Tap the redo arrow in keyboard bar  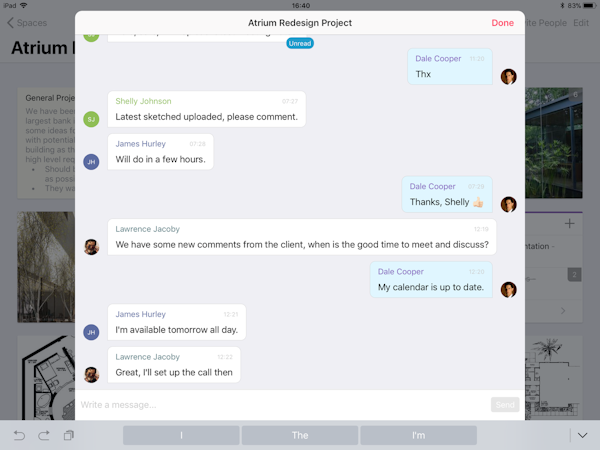pos(44,435)
